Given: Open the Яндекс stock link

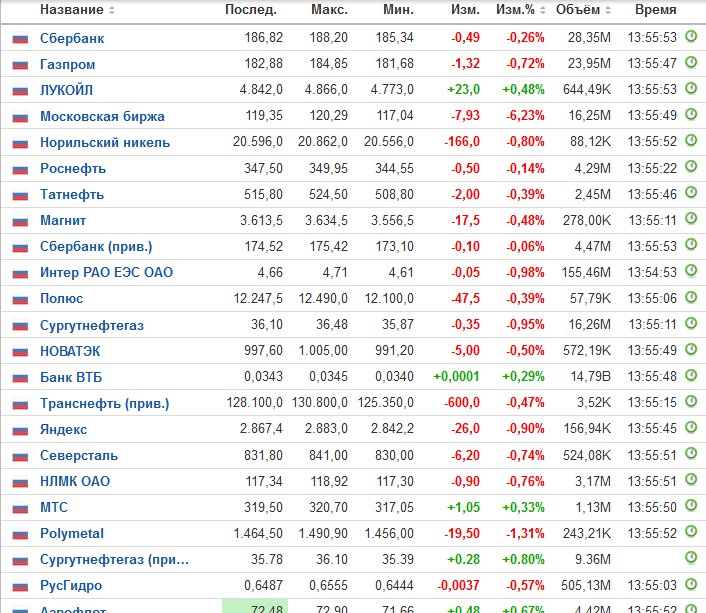Looking at the screenshot, I should tap(63, 429).
